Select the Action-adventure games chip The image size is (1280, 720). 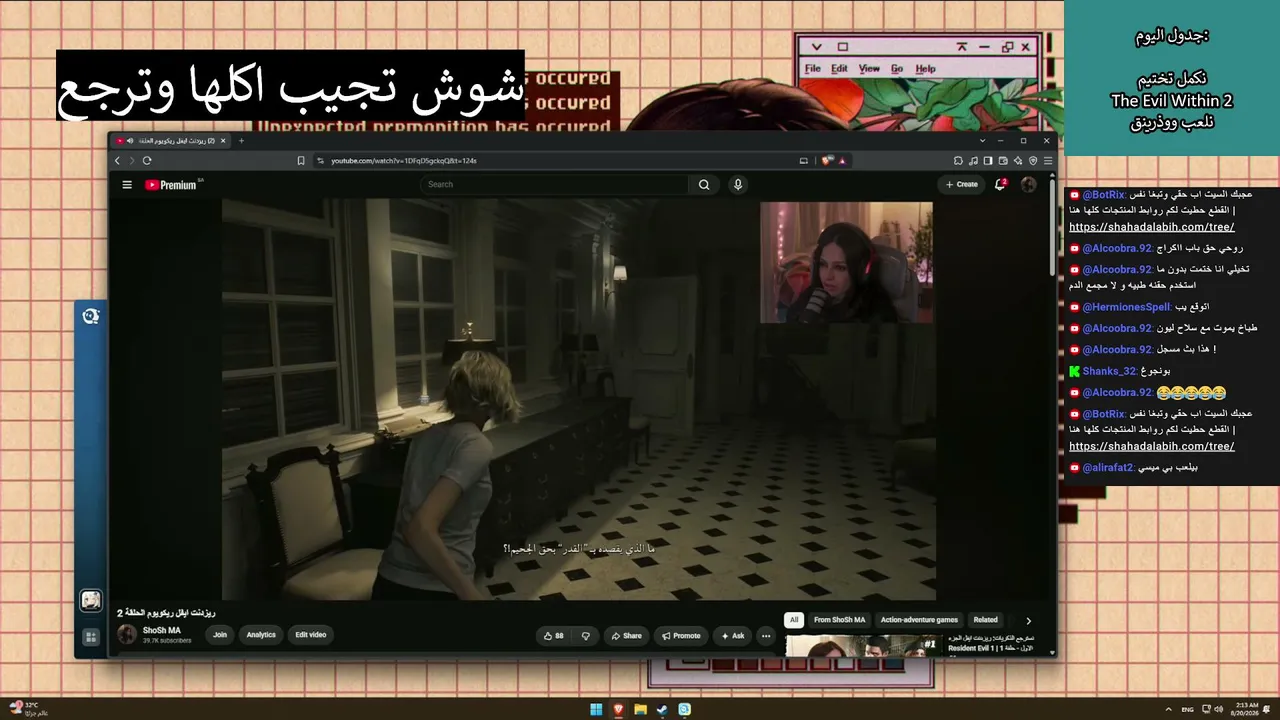pyautogui.click(x=919, y=620)
